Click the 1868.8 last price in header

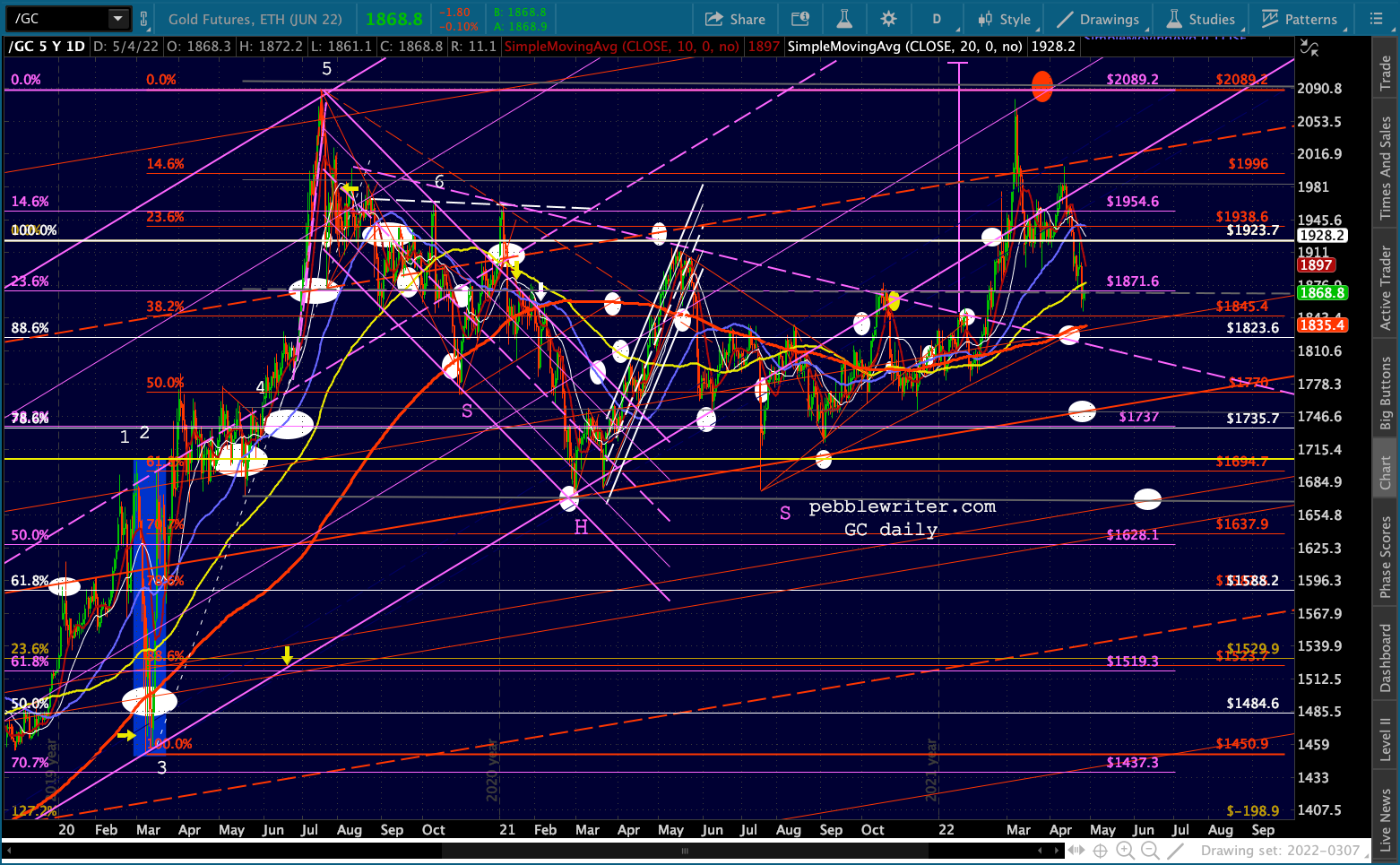pyautogui.click(x=393, y=19)
